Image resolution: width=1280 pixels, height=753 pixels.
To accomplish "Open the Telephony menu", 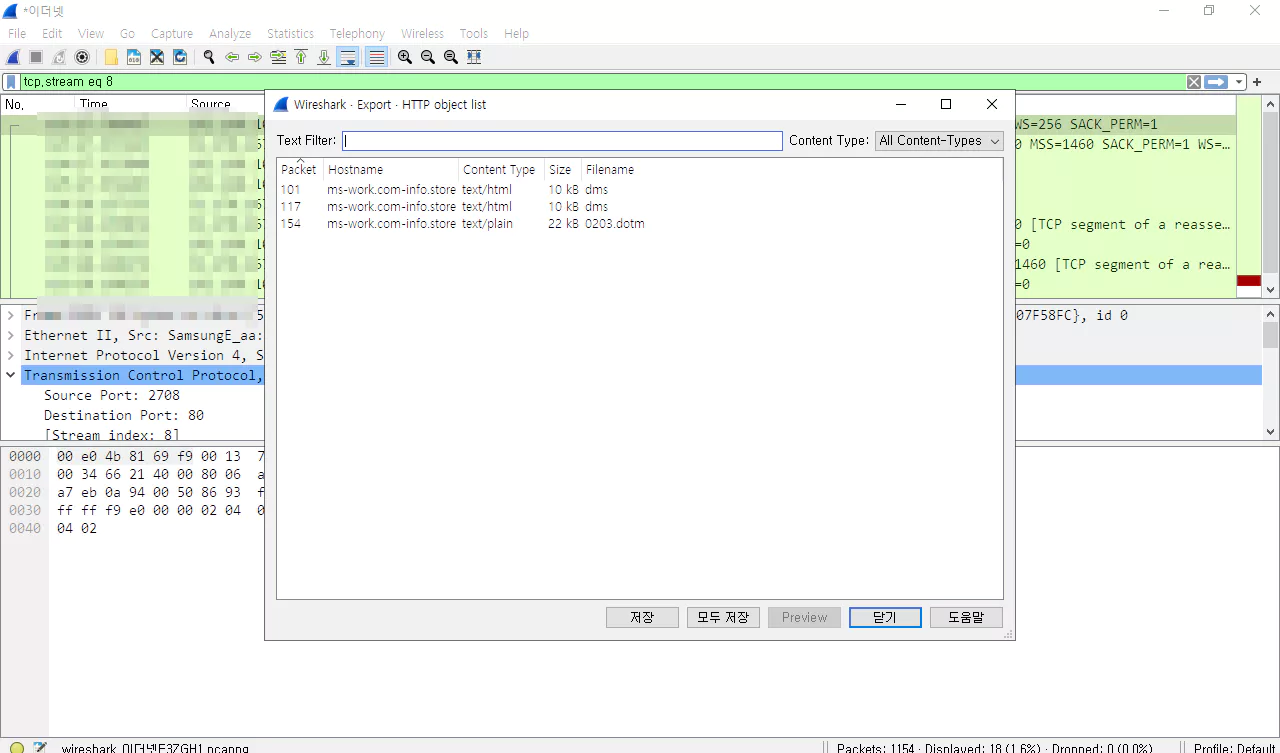I will 357,33.
